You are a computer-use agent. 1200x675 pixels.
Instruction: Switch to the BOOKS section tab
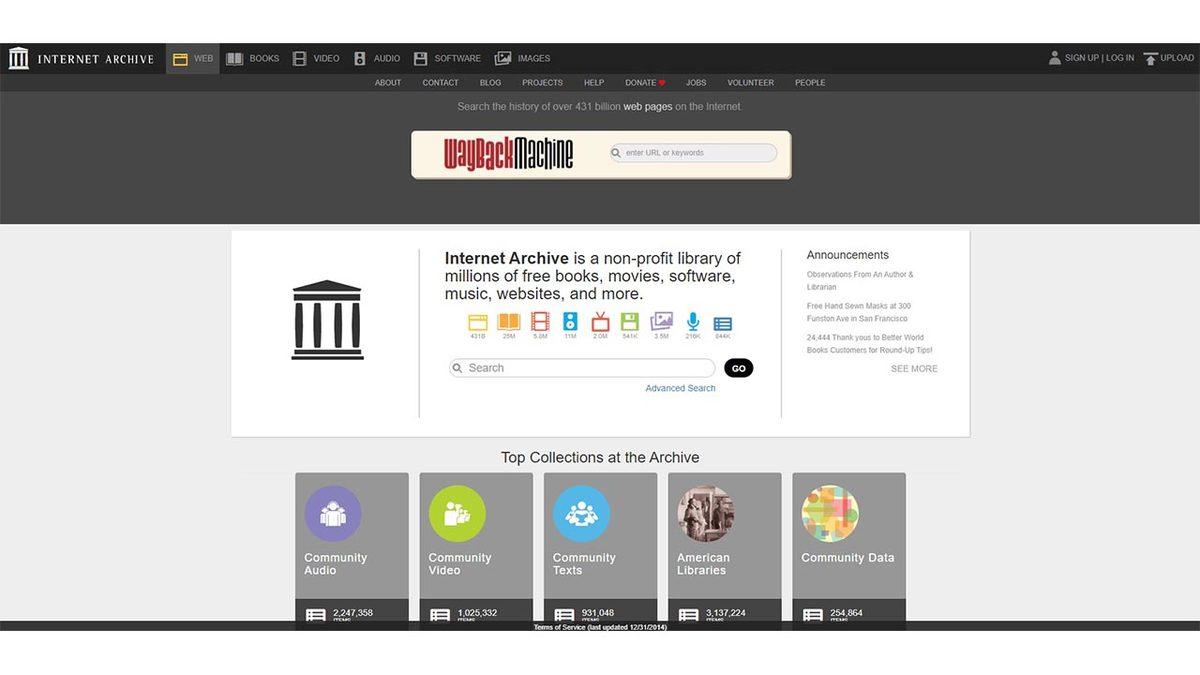pyautogui.click(x=251, y=58)
